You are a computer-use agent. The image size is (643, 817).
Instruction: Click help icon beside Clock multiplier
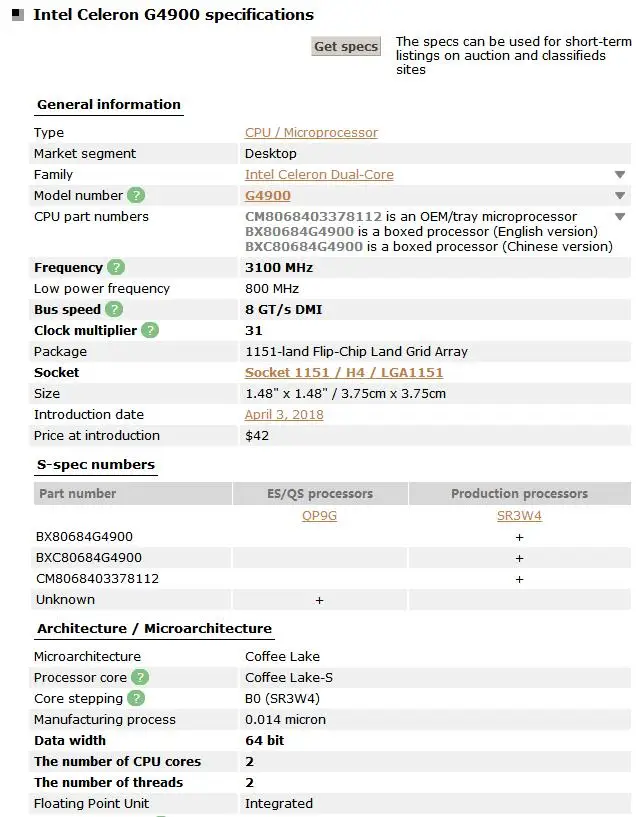point(149,331)
